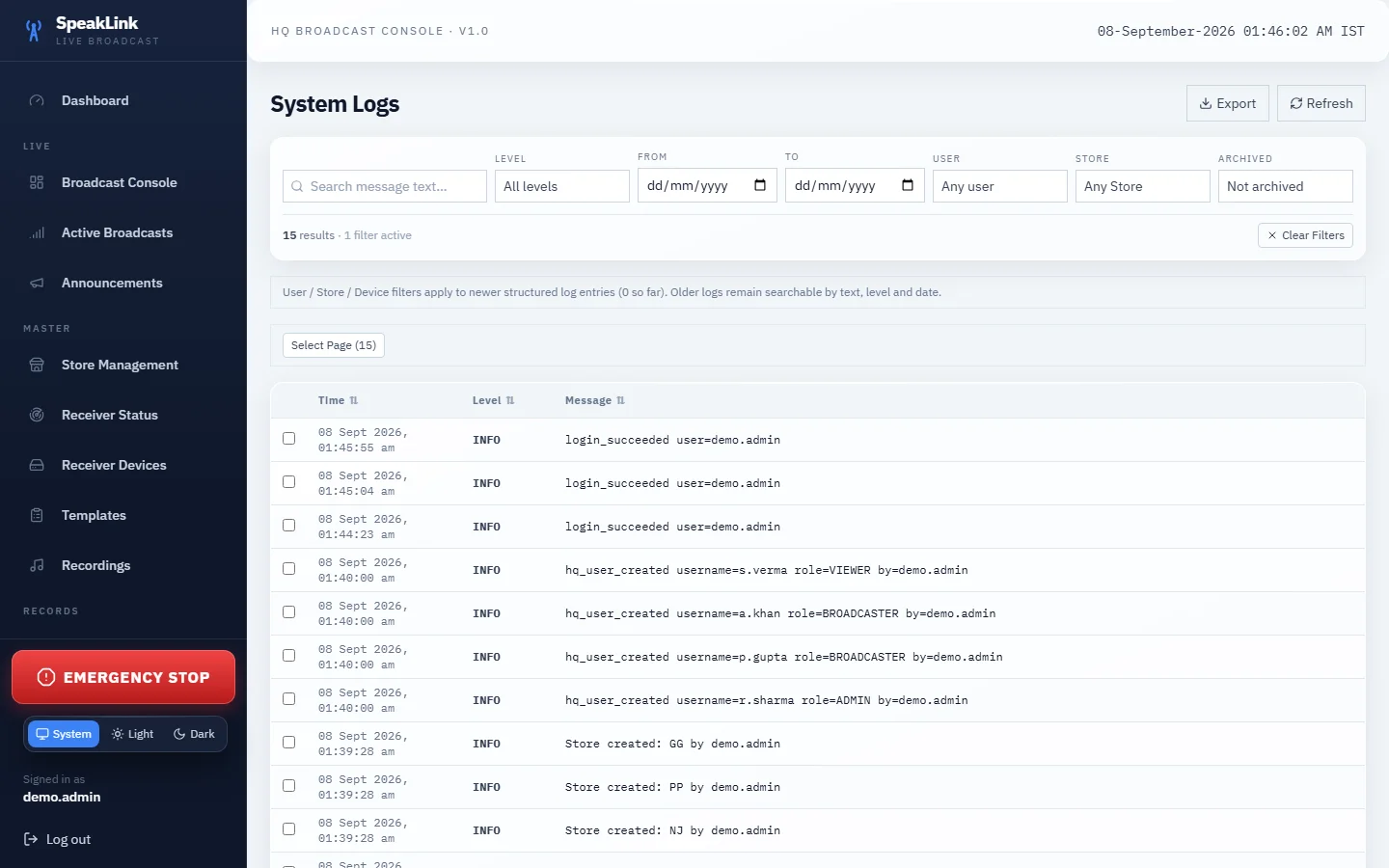The width and height of the screenshot is (1389, 868).
Task: Select checkbox for a.khan user created row
Action: tap(288, 612)
